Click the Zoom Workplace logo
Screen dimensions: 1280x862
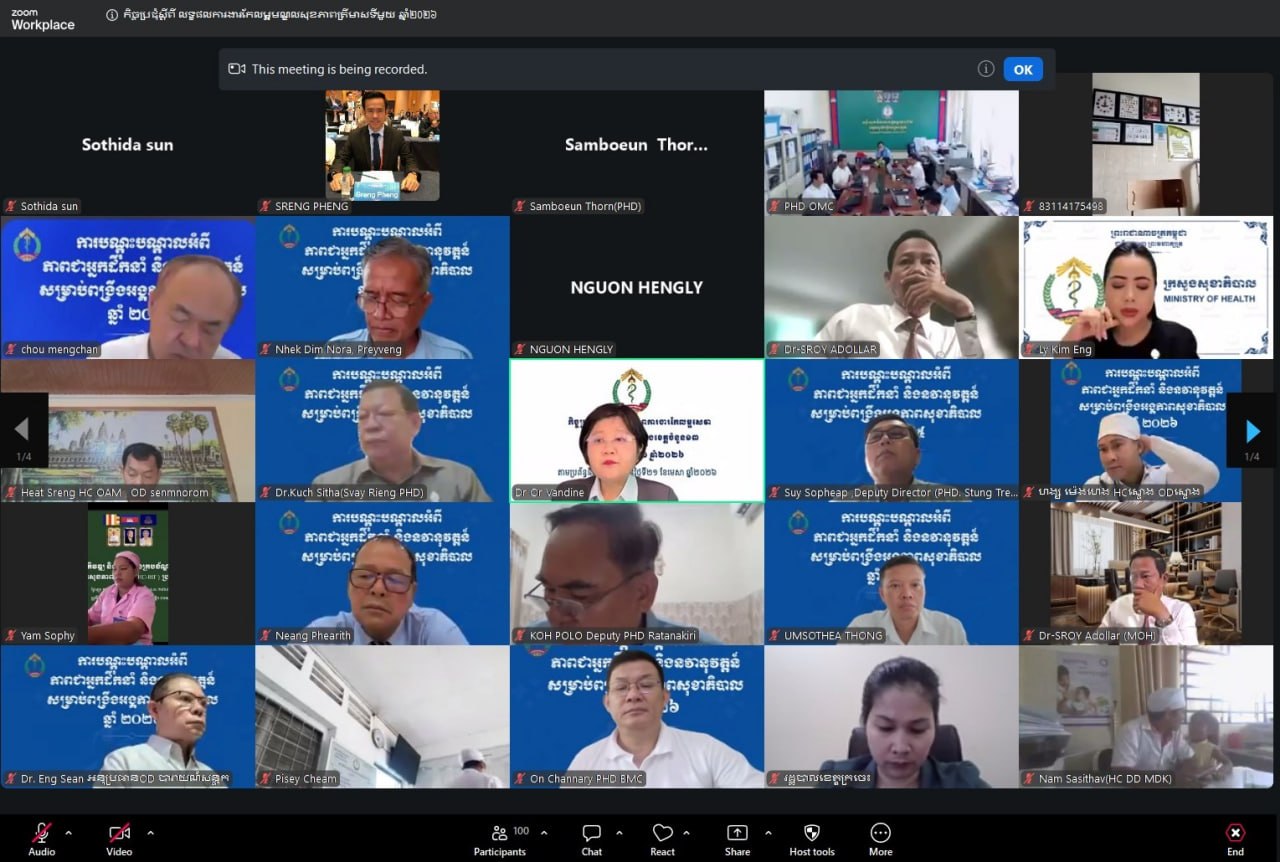coord(42,19)
